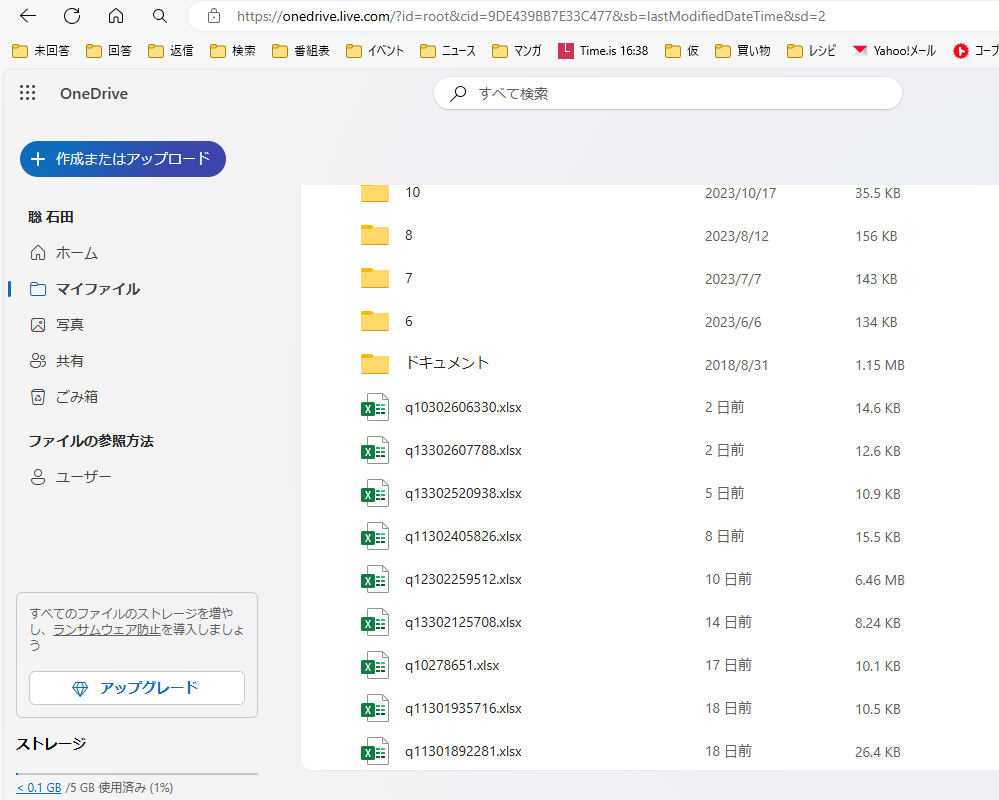This screenshot has width=999, height=800.
Task: Click Excel icon of q10278651.xlsx
Action: (x=375, y=666)
